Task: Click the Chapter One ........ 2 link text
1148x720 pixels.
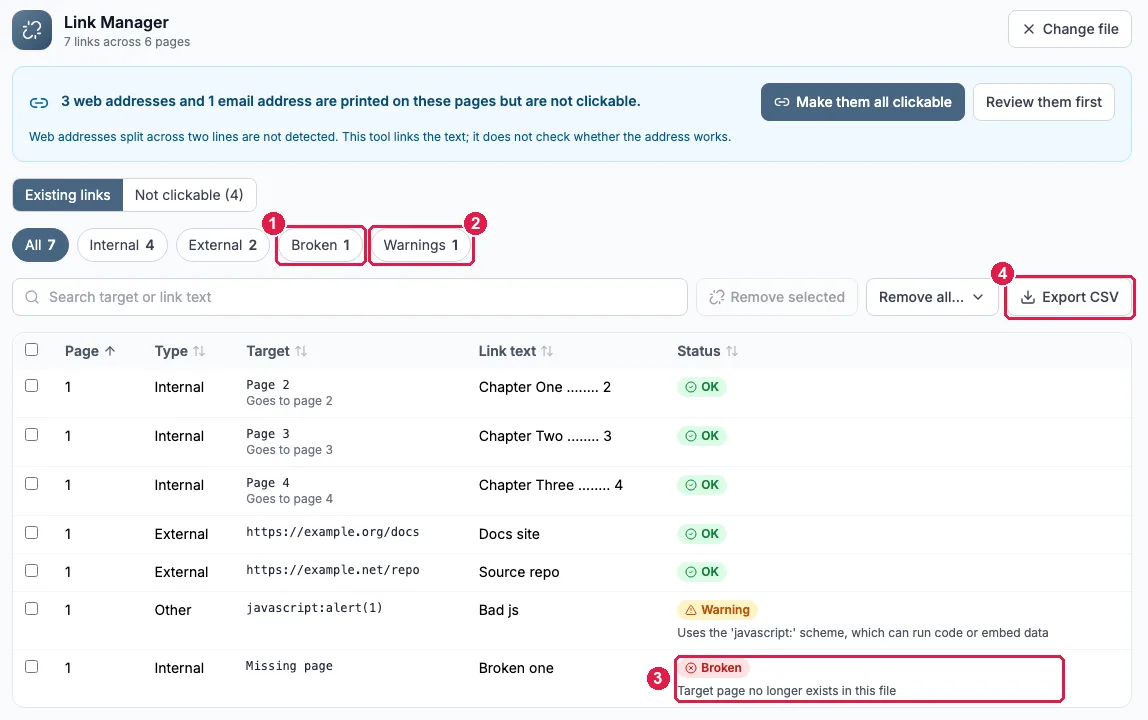Action: click(545, 387)
